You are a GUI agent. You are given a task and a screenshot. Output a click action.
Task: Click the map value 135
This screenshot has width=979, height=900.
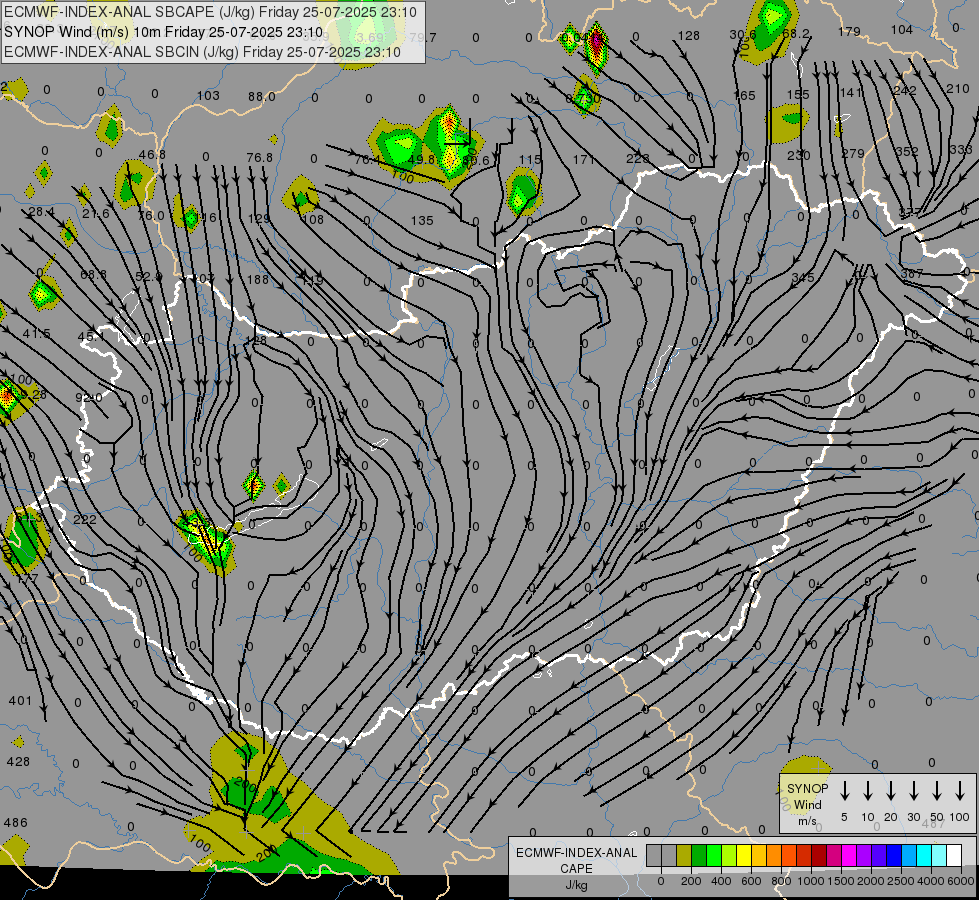(422, 220)
